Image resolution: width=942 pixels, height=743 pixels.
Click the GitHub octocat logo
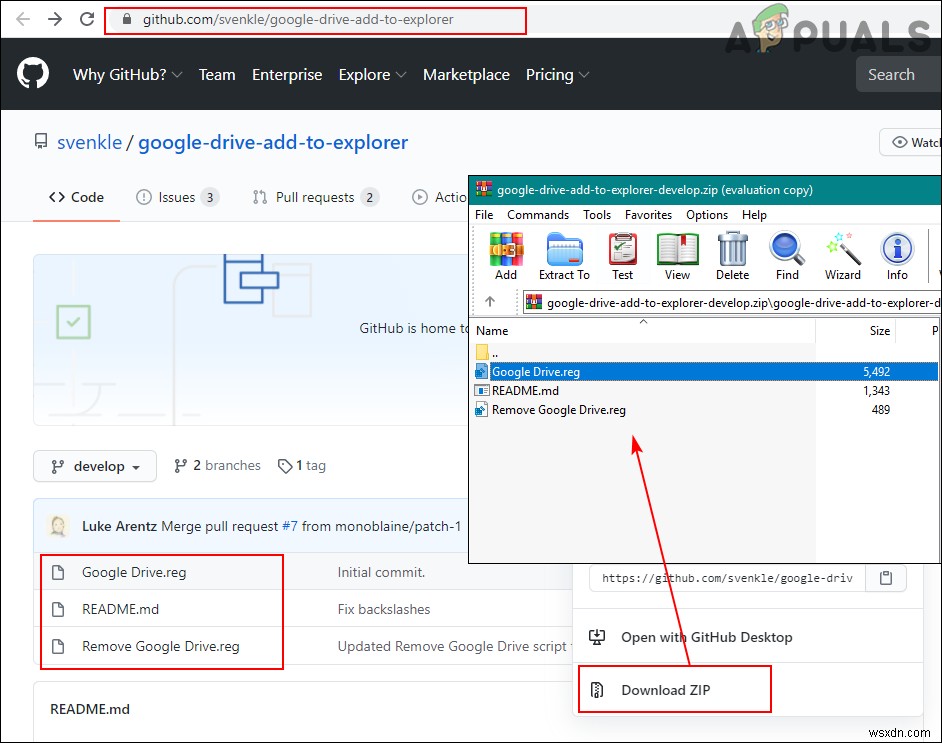[32, 73]
